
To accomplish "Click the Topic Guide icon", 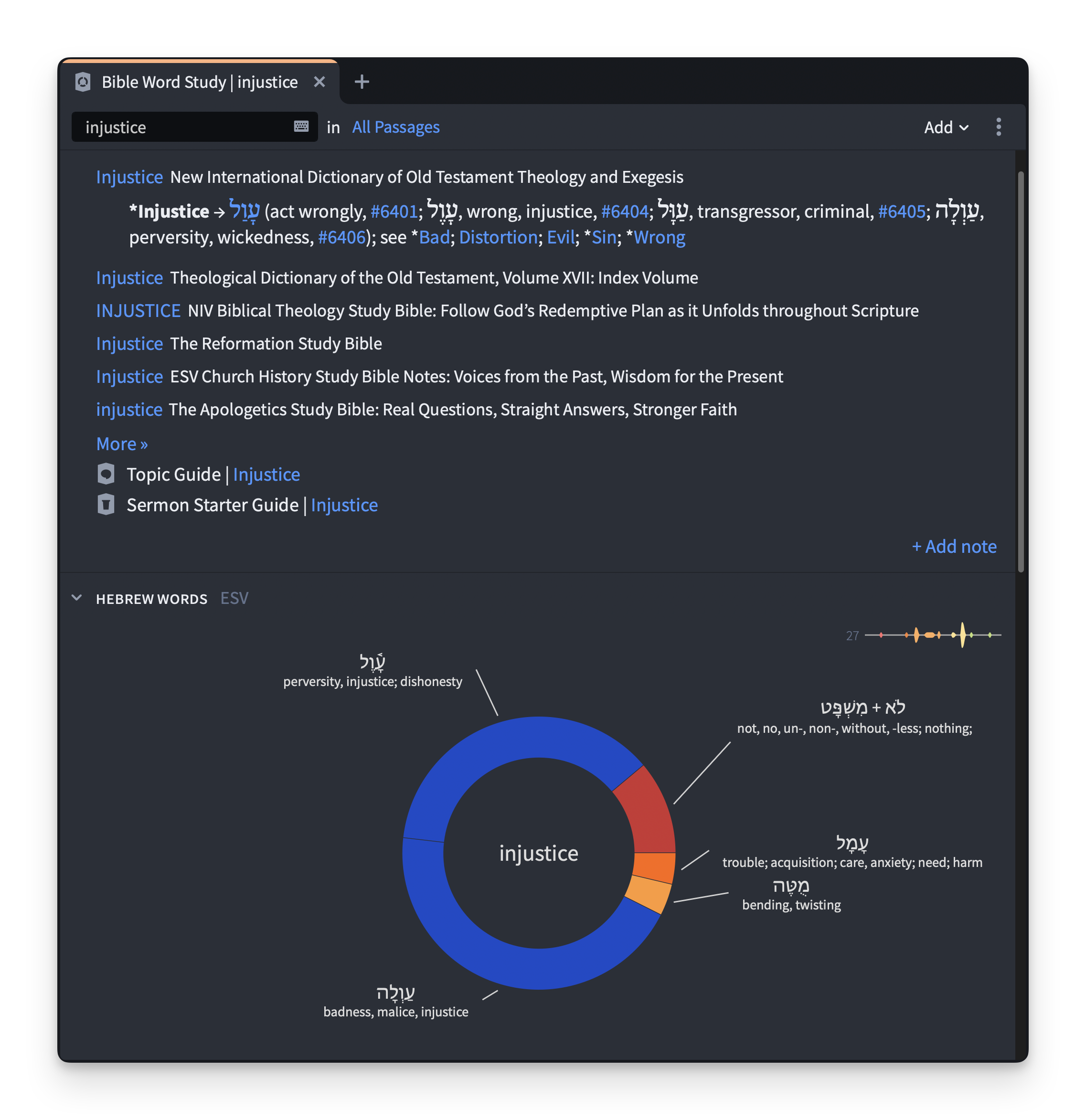I will pos(106,474).
